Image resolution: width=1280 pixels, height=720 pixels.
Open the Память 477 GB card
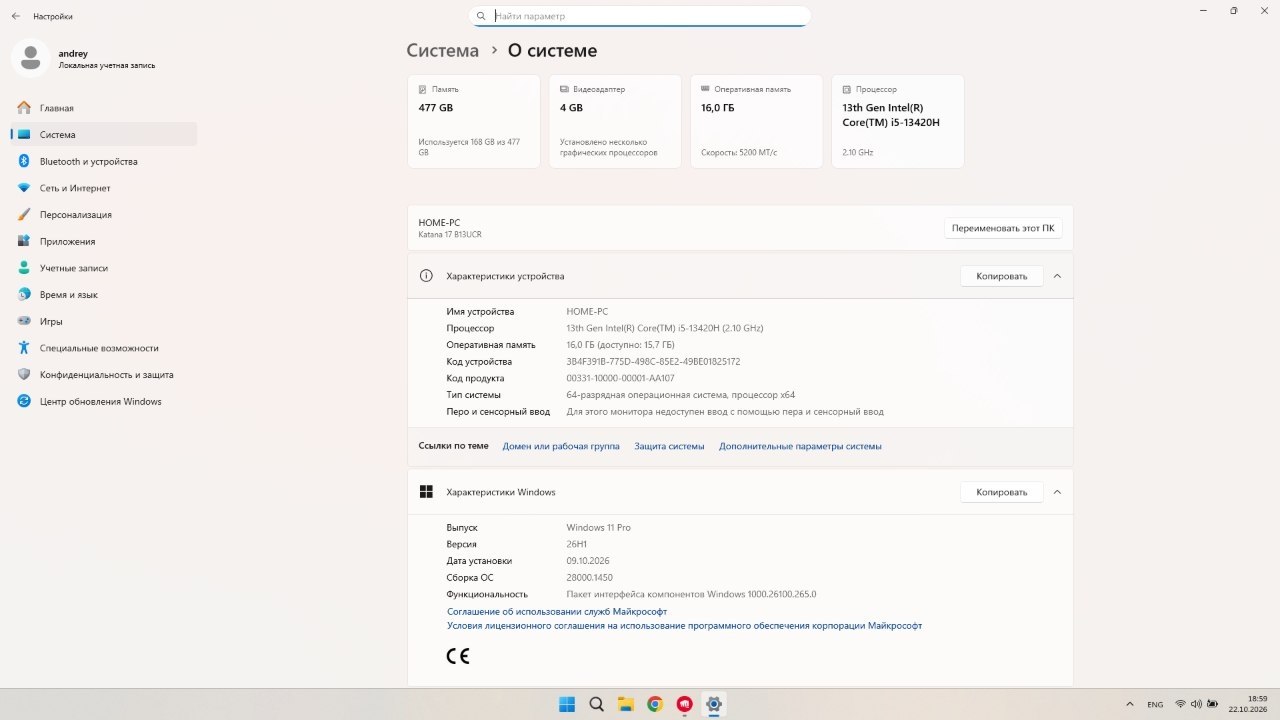(473, 121)
